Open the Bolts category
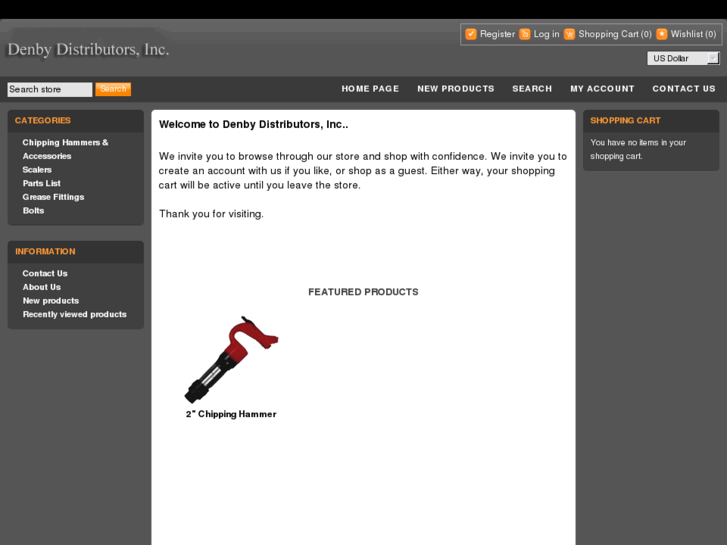Viewport: 727px width, 545px height. point(33,211)
